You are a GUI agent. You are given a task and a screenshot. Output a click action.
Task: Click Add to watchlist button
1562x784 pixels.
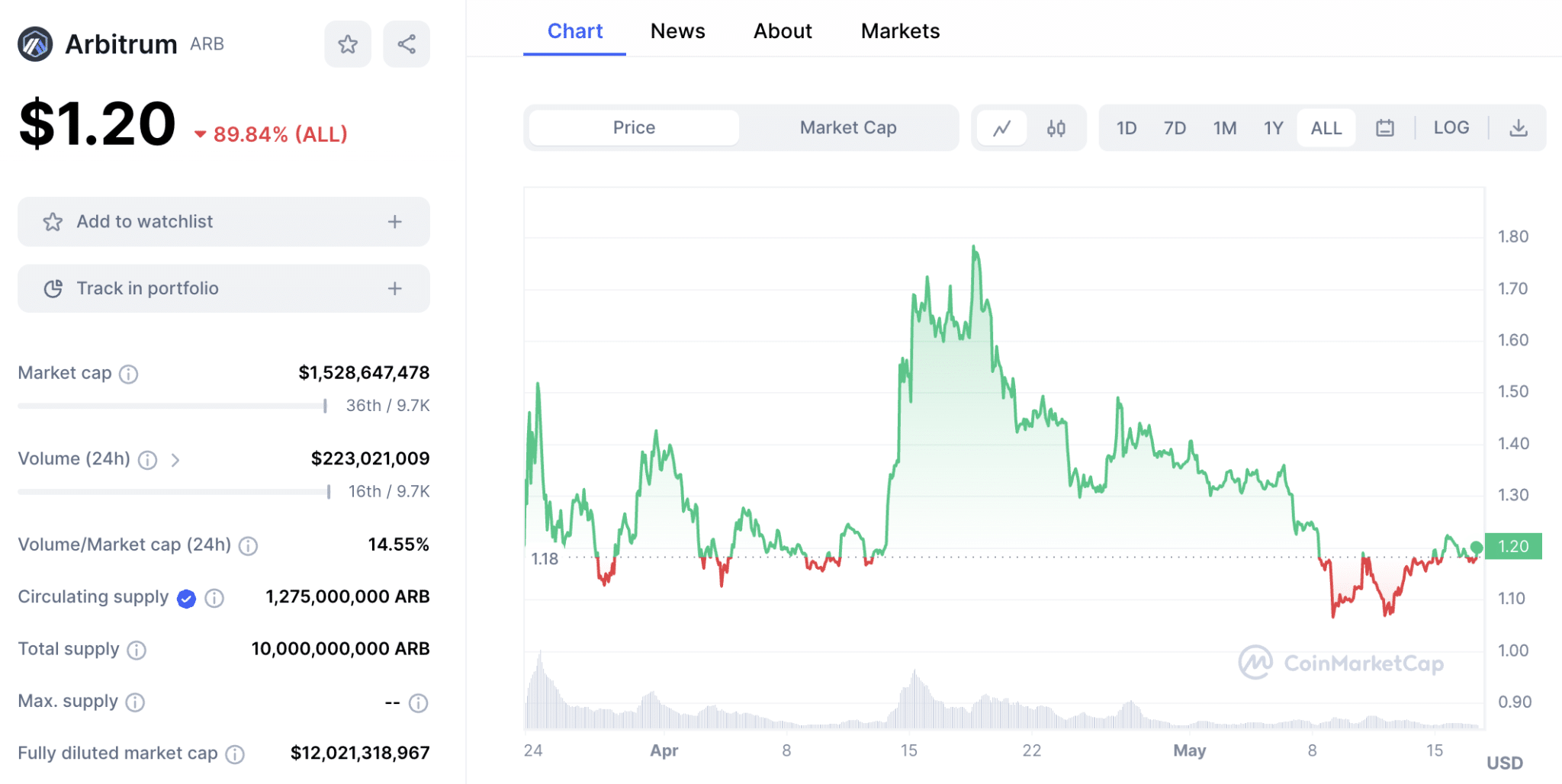[x=223, y=222]
